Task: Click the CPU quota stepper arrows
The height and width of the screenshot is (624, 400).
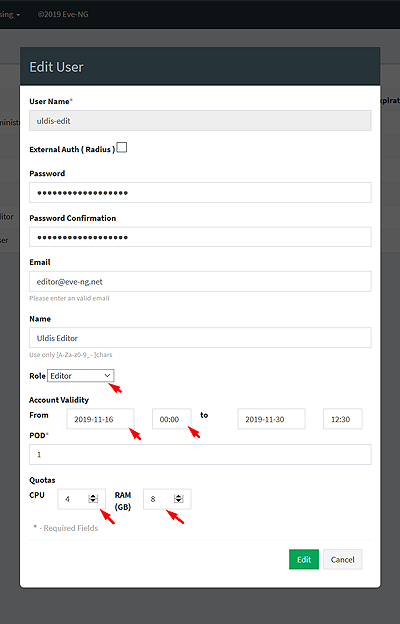Action: pyautogui.click(x=93, y=499)
